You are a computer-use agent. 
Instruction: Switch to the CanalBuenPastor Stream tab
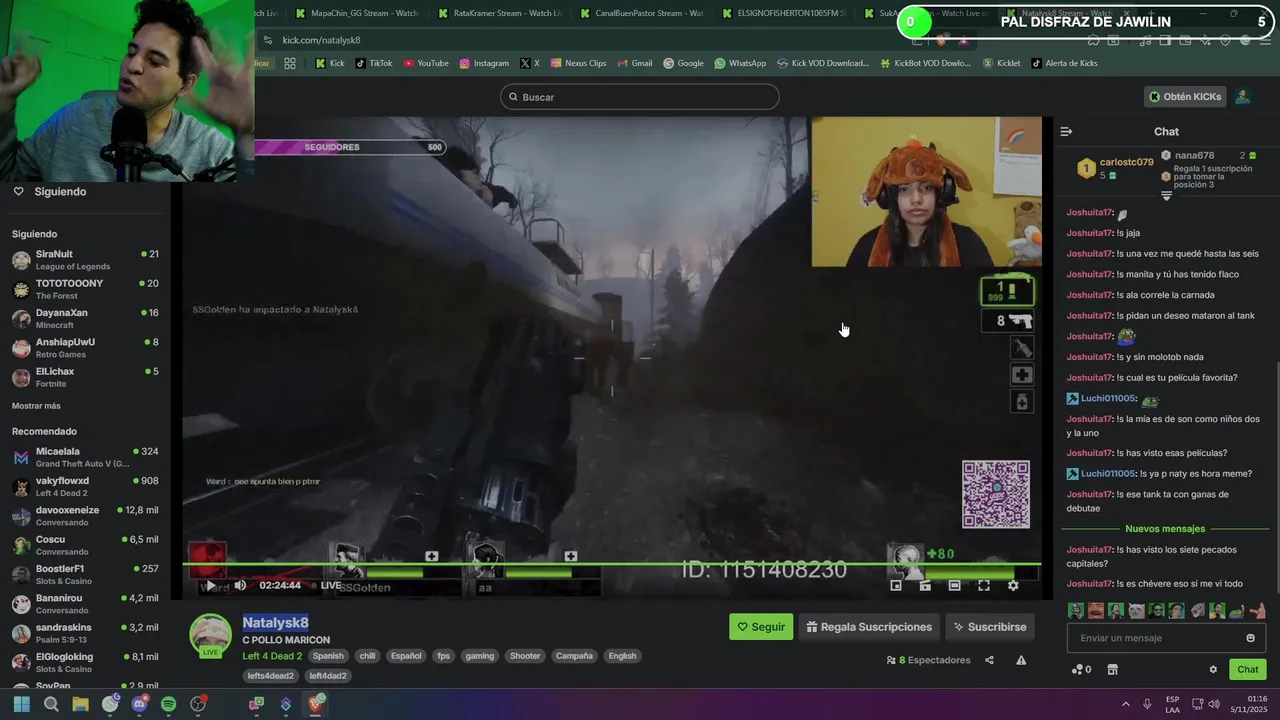pos(641,13)
